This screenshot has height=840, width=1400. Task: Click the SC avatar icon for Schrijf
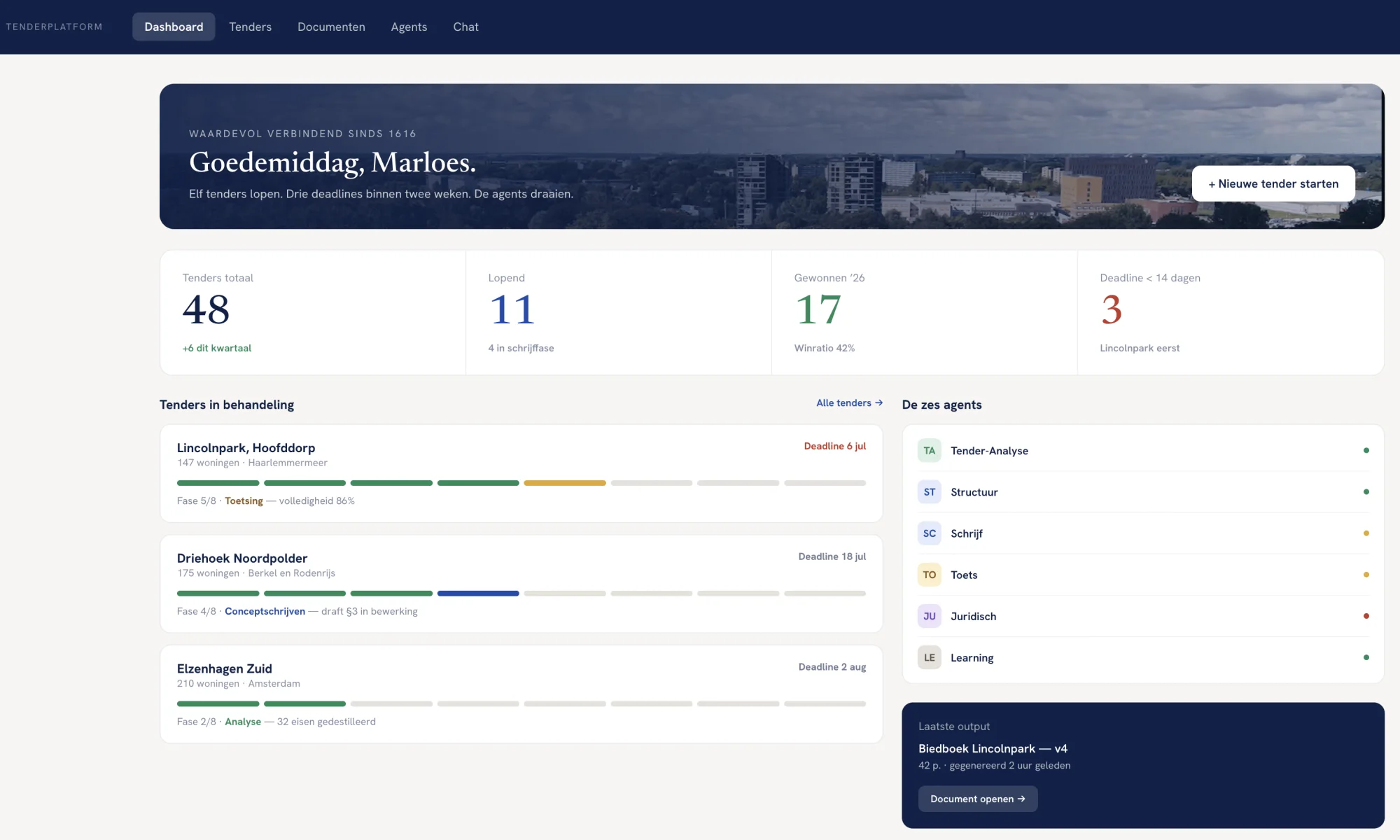(929, 533)
